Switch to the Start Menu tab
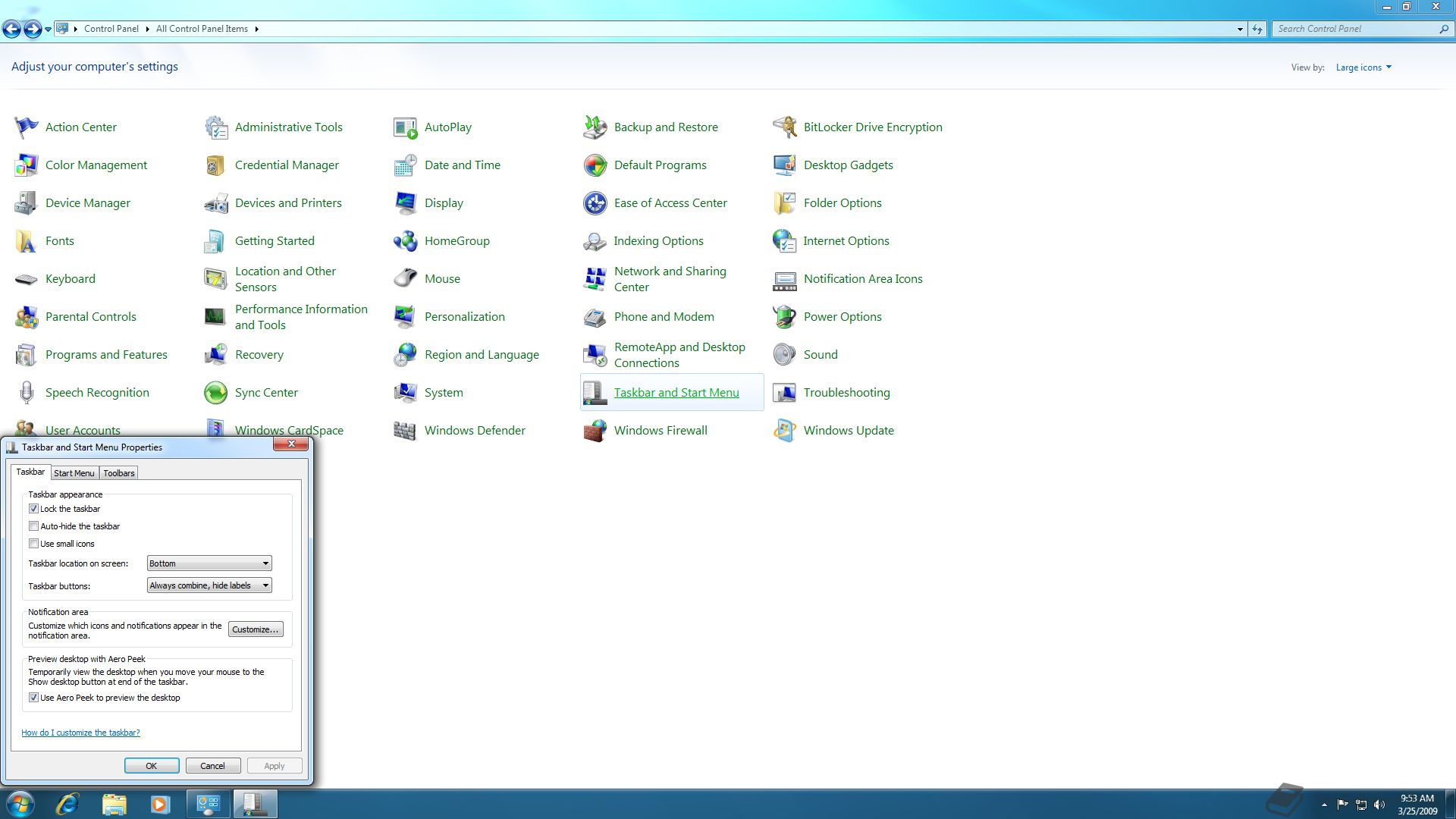This screenshot has height=819, width=1456. point(74,473)
